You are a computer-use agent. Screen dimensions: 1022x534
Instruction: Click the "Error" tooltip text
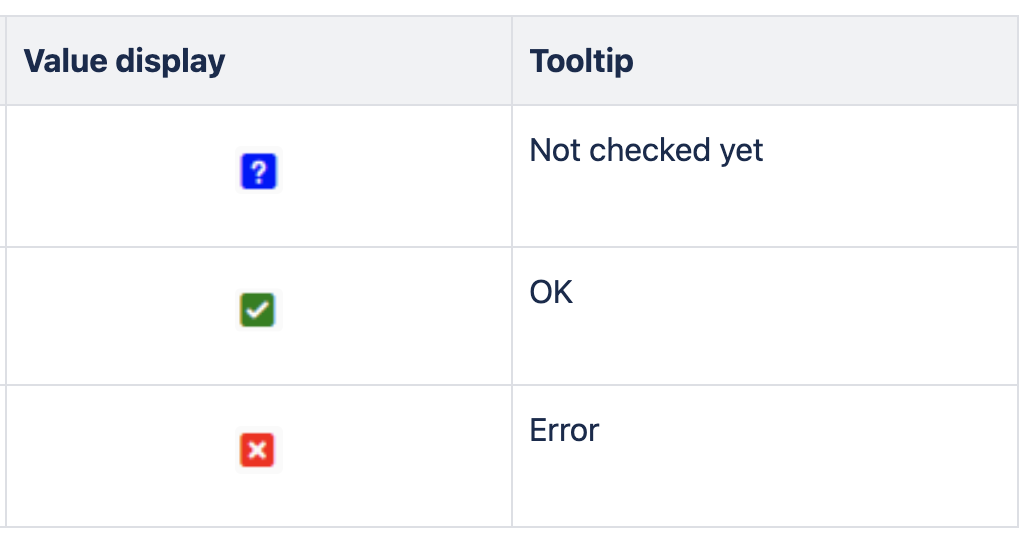564,431
